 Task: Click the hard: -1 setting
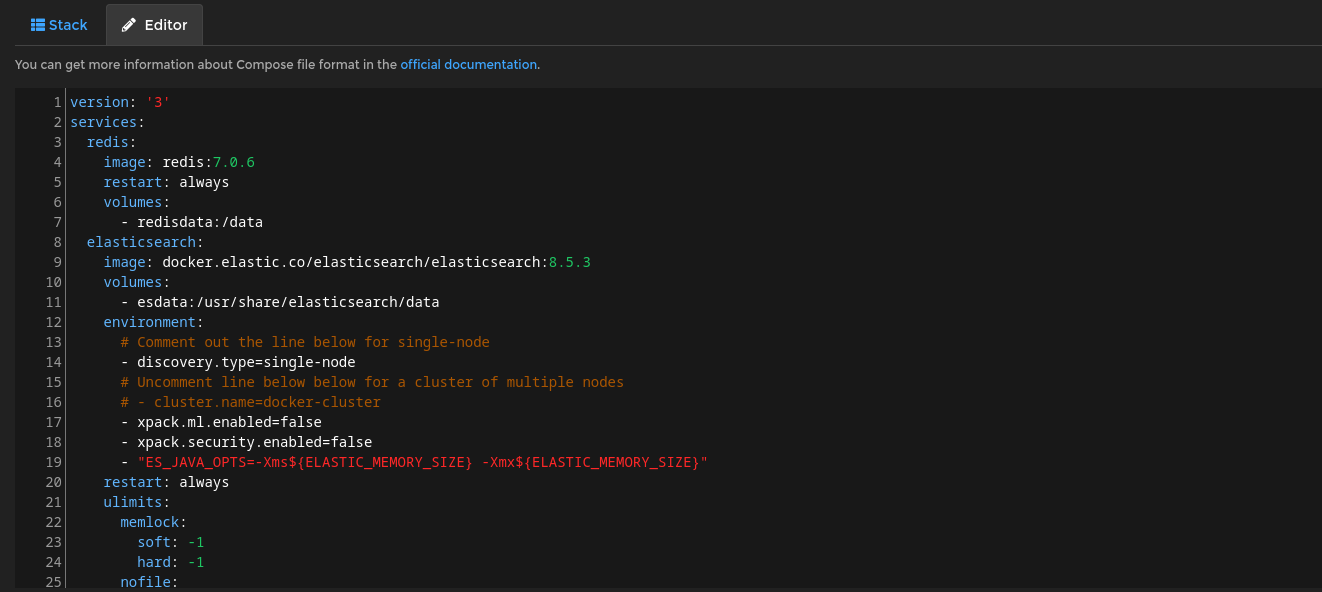(x=170, y=562)
